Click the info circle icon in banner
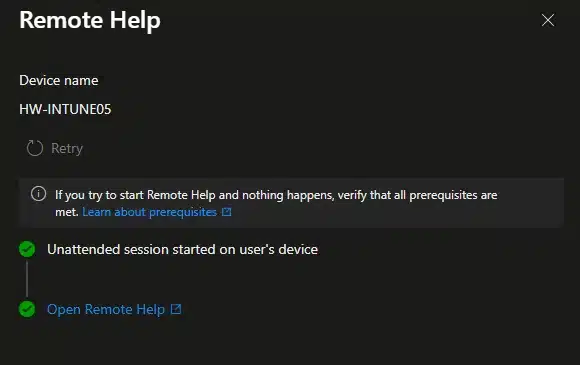Image resolution: width=580 pixels, height=365 pixels. click(x=38, y=193)
